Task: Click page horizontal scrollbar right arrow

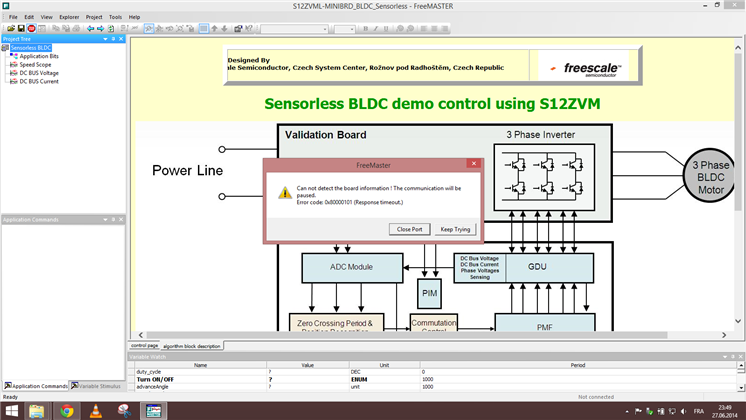Action: 724,335
